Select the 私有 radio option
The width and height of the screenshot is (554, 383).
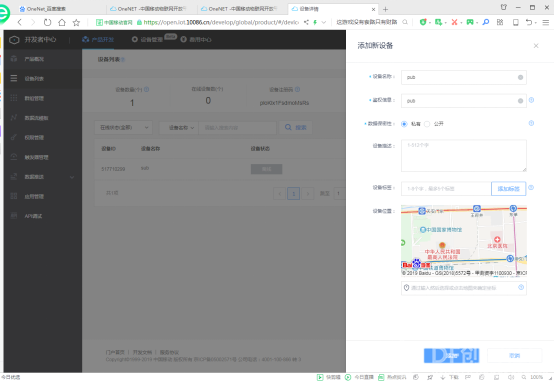click(x=404, y=124)
